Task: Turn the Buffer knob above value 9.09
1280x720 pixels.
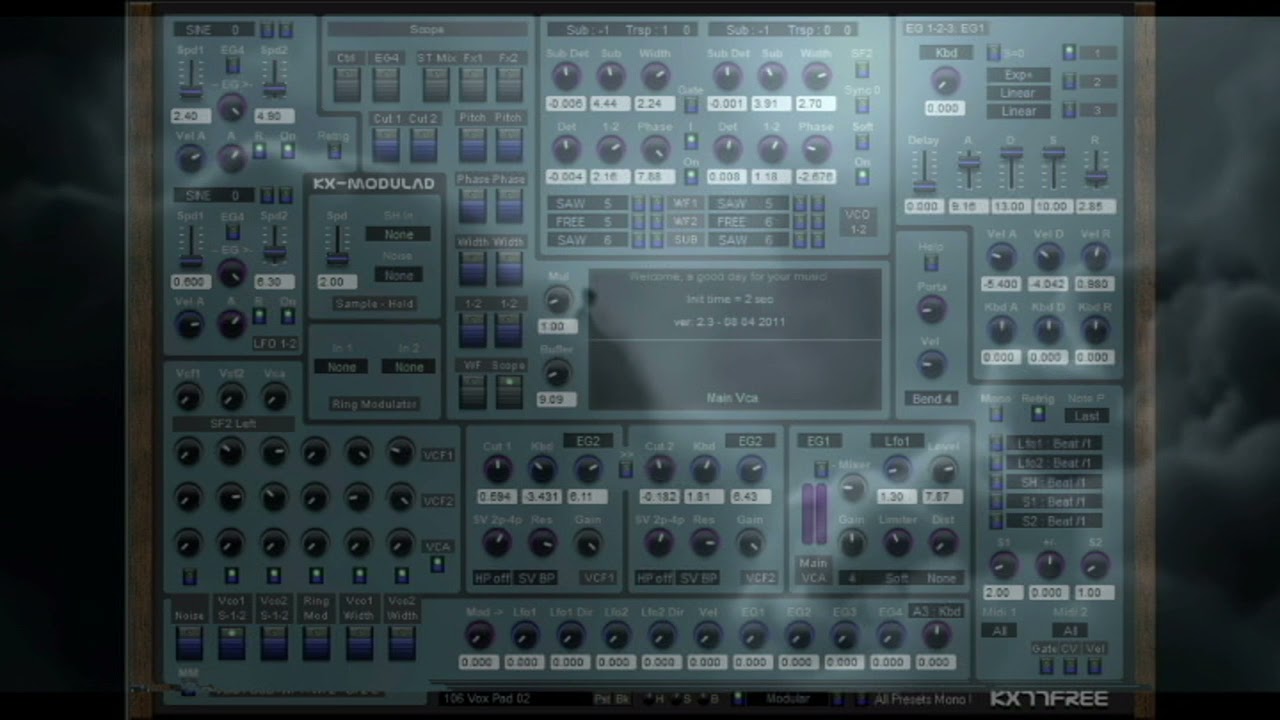Action: click(557, 373)
